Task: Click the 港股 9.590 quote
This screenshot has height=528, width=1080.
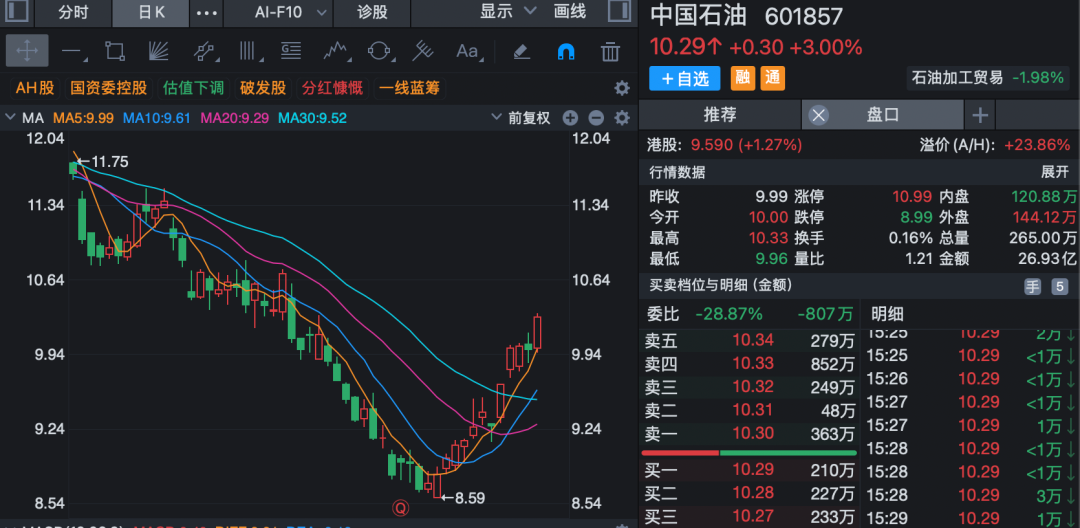Action: (725, 145)
